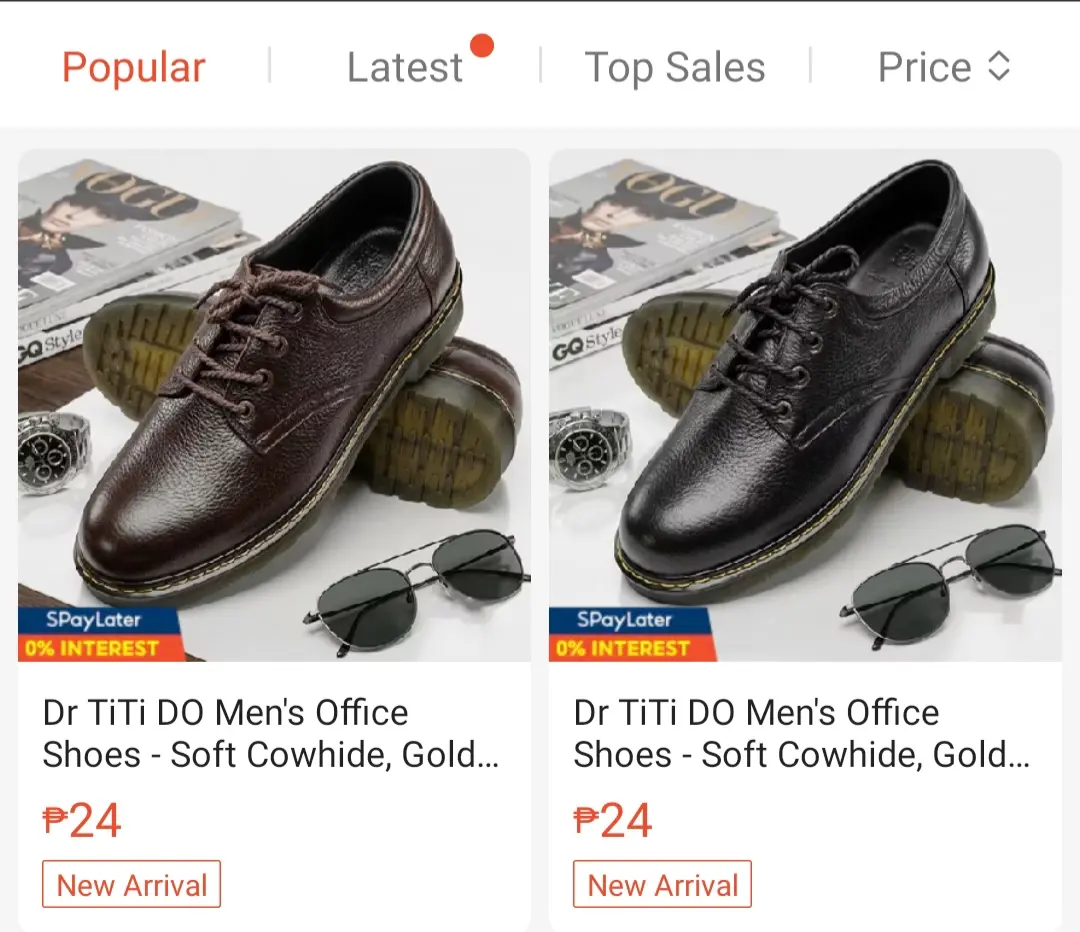Tap SPayLater badge on black shoe listing
Viewport: 1080px width, 932px height.
pyautogui.click(x=625, y=620)
